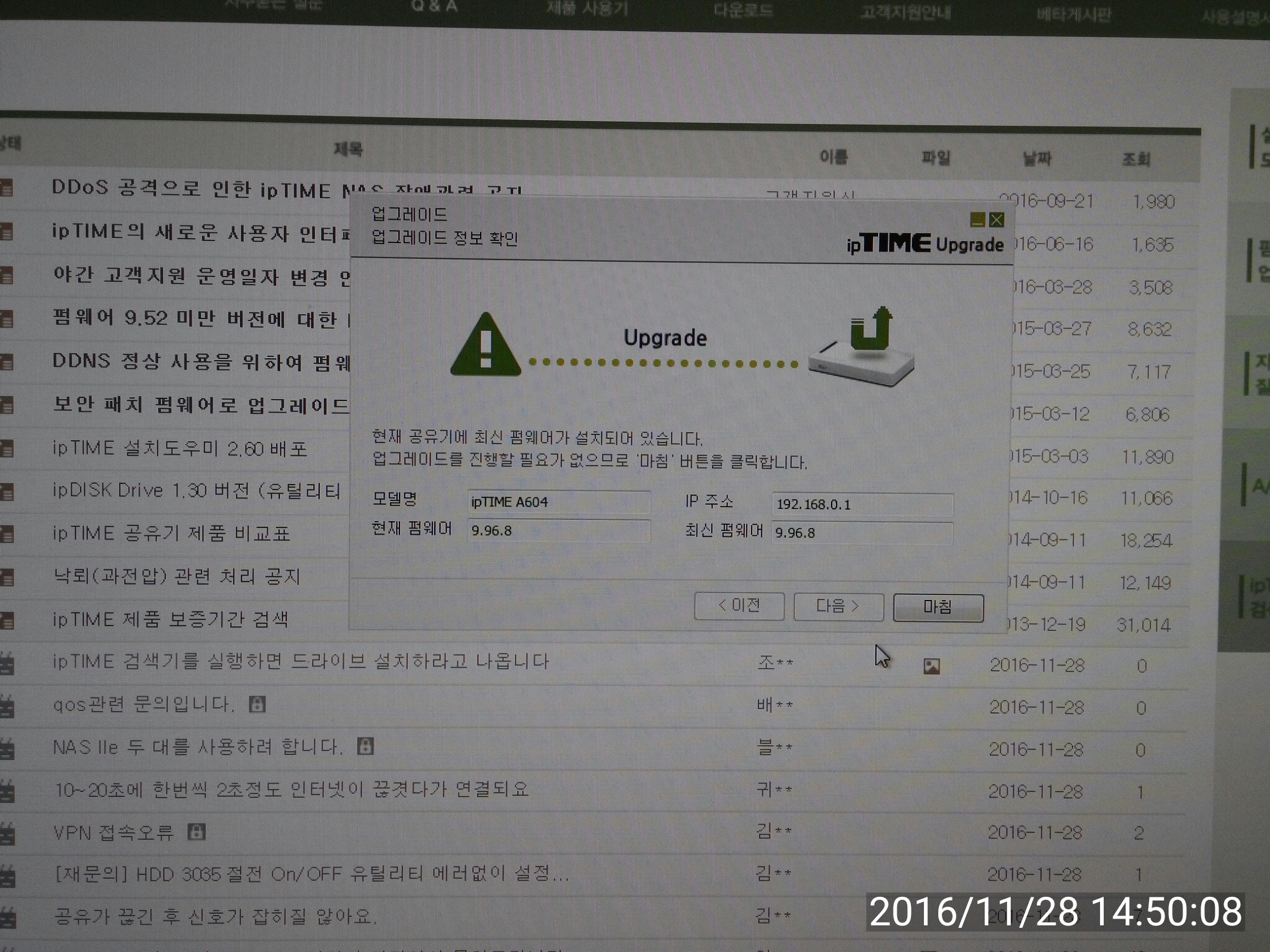The width and height of the screenshot is (1270, 952).
Task: Open post 'NAS IIe 두 대를 사용하려 합니다.'
Action: point(198,747)
